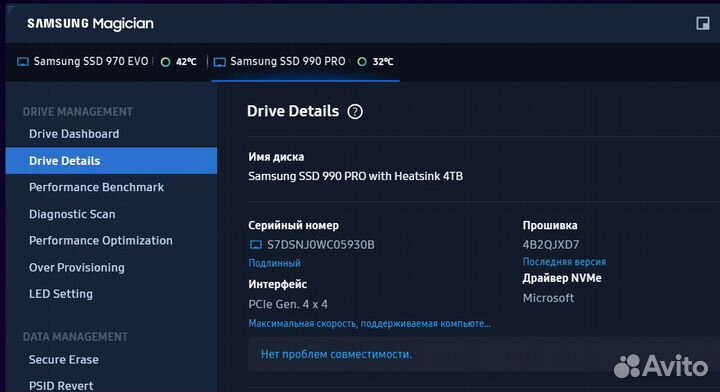Click the Серийный номер label
720x392 pixels.
[293, 225]
